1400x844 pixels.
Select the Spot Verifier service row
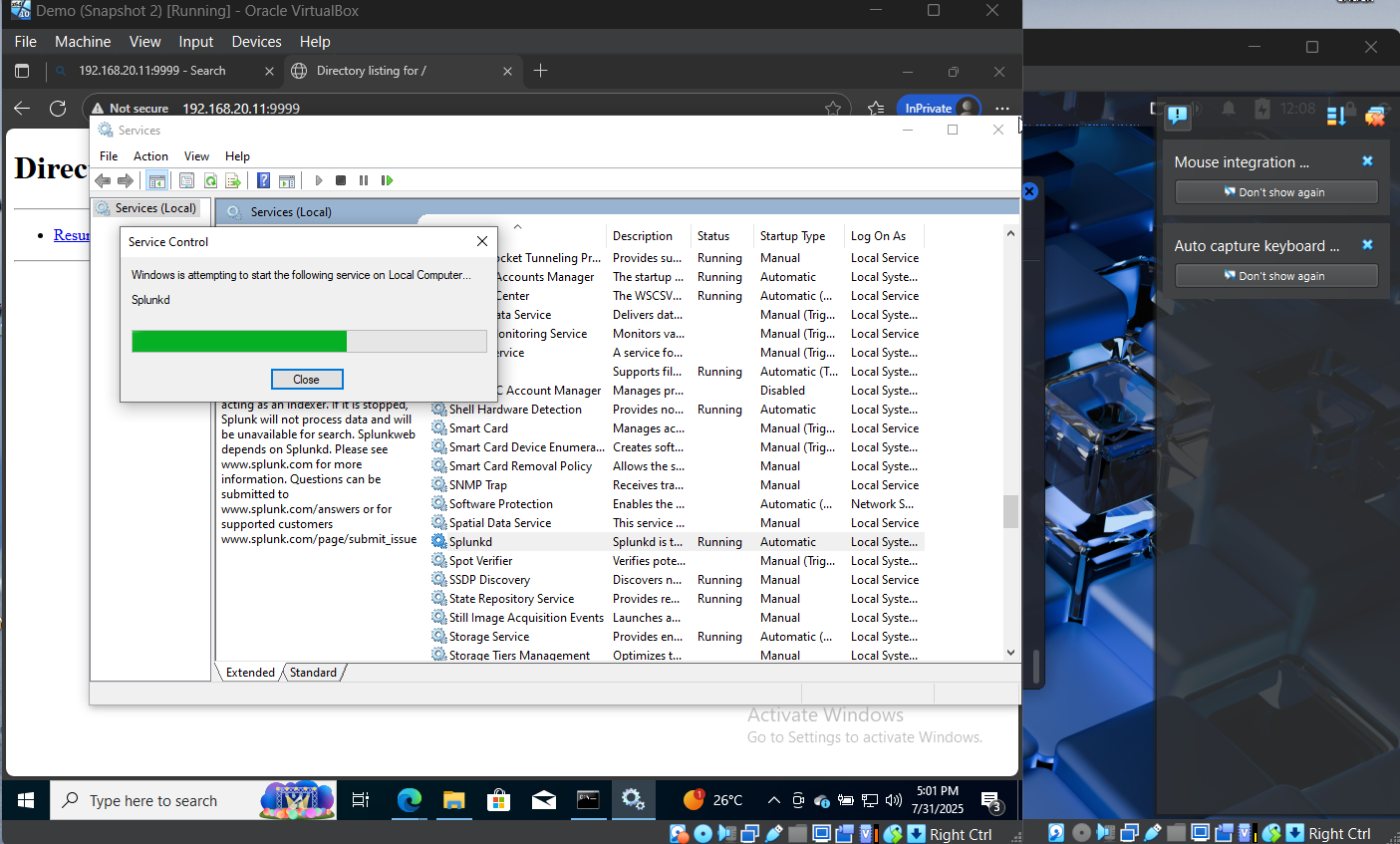[477, 560]
